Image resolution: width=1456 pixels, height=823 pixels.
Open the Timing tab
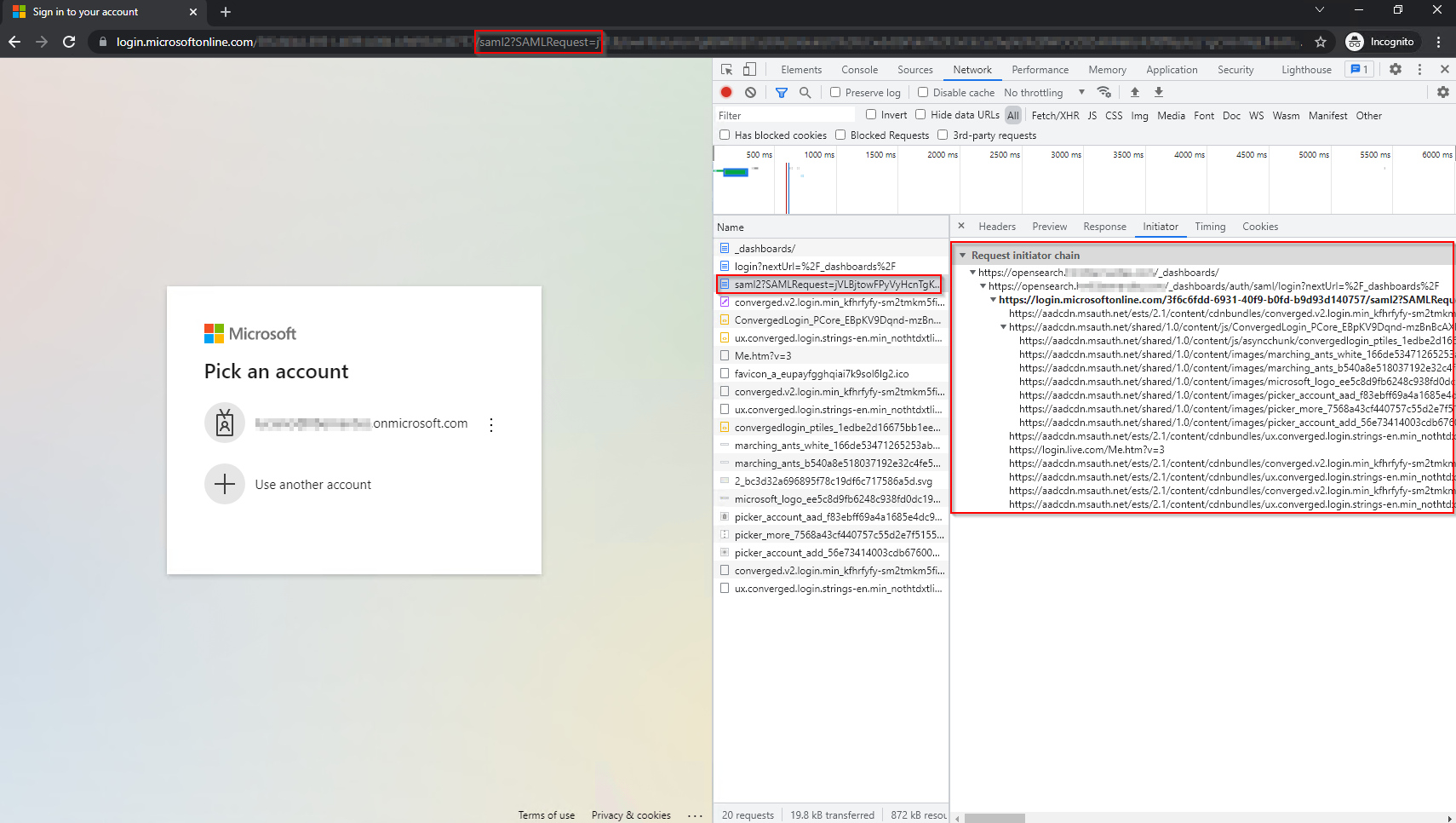[1210, 227]
